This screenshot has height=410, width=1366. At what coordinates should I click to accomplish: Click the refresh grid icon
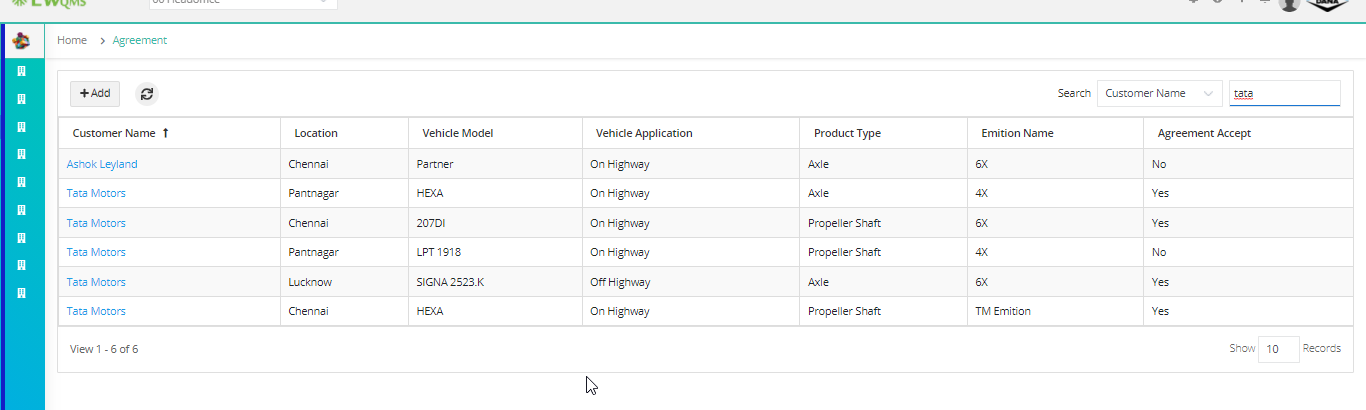147,94
